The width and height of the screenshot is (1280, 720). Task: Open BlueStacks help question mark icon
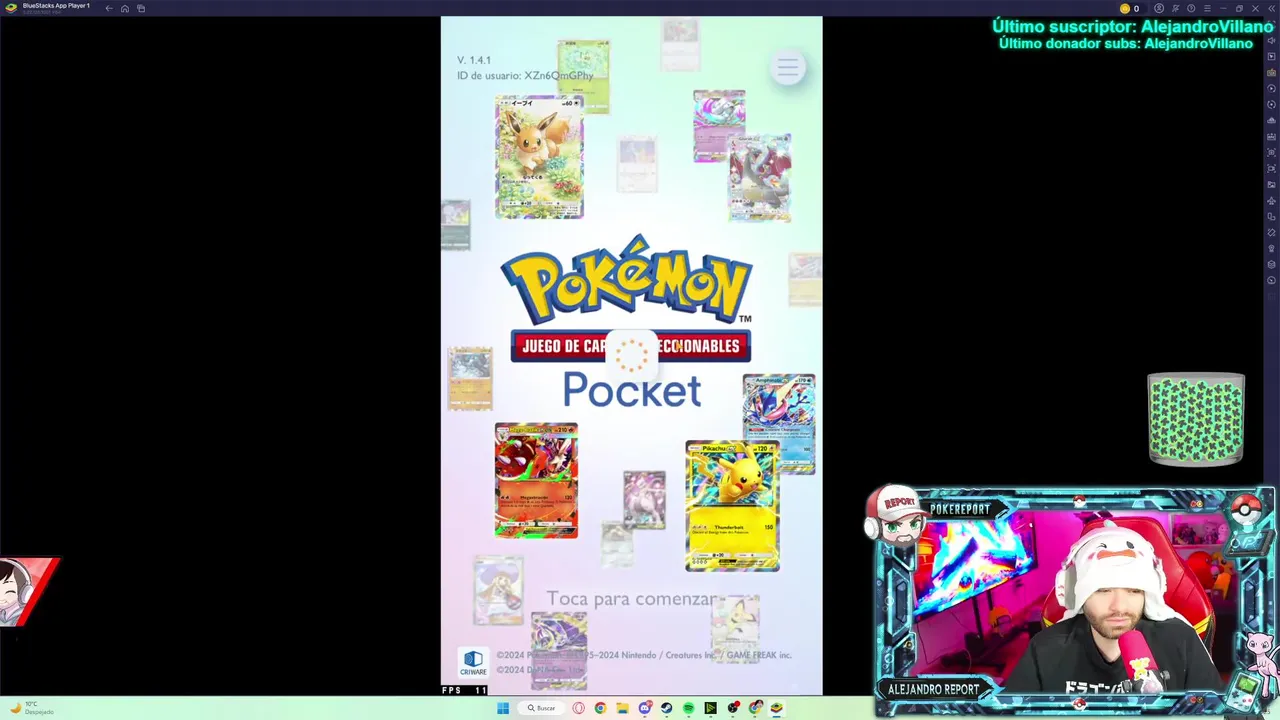[x=1191, y=8]
